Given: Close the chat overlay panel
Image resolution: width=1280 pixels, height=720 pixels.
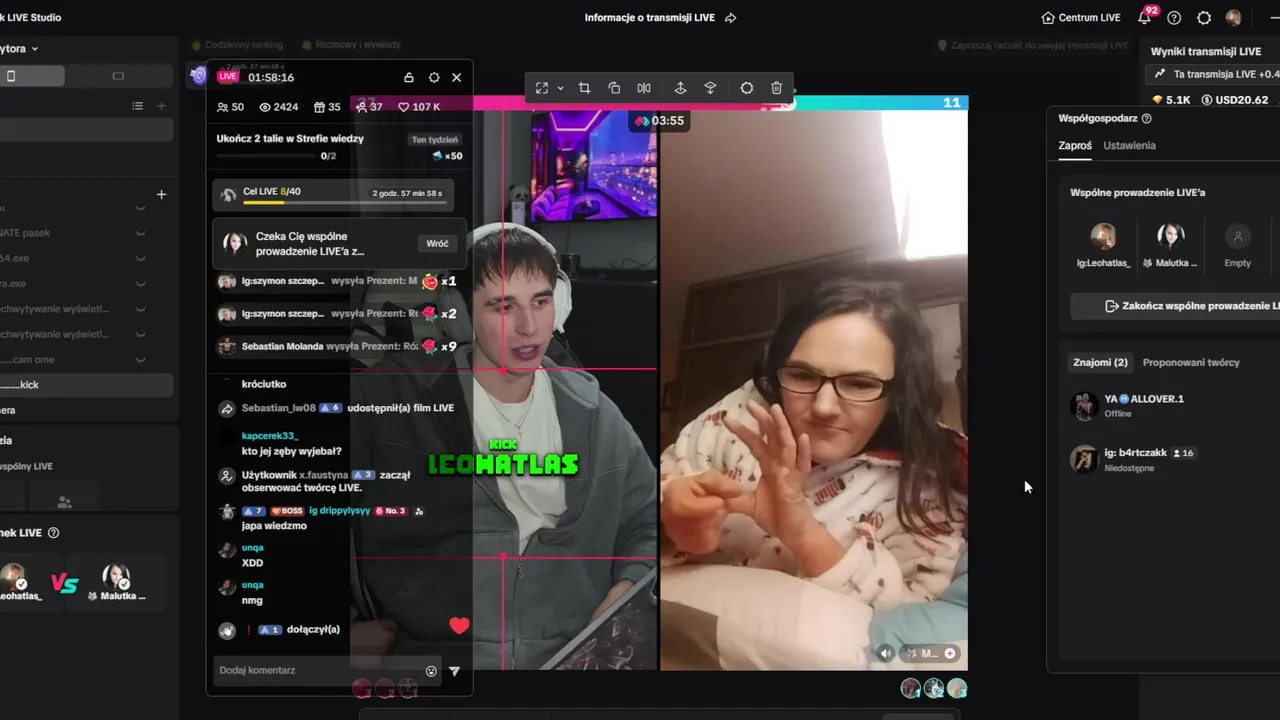Looking at the screenshot, I should [456, 77].
